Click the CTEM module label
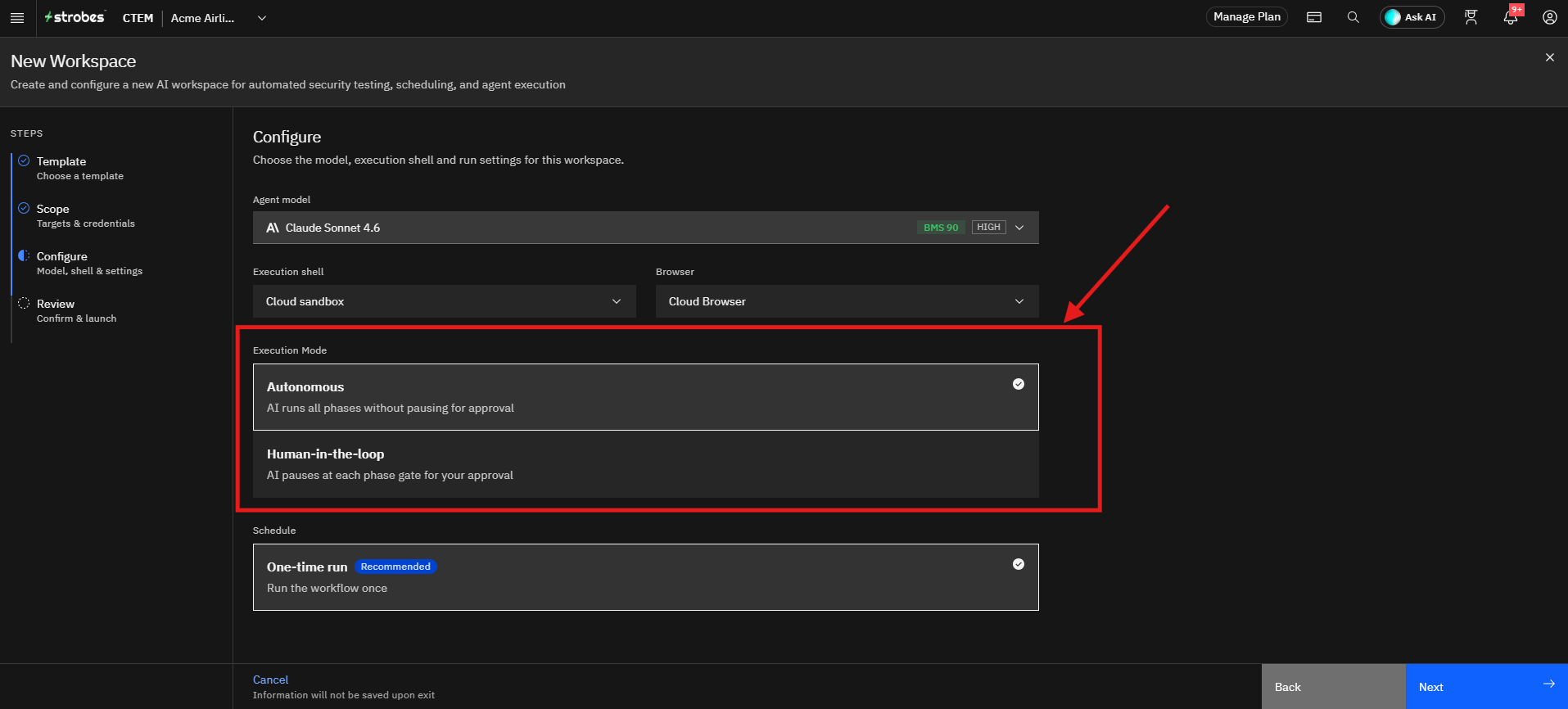Image resolution: width=1568 pixels, height=709 pixels. (x=138, y=18)
